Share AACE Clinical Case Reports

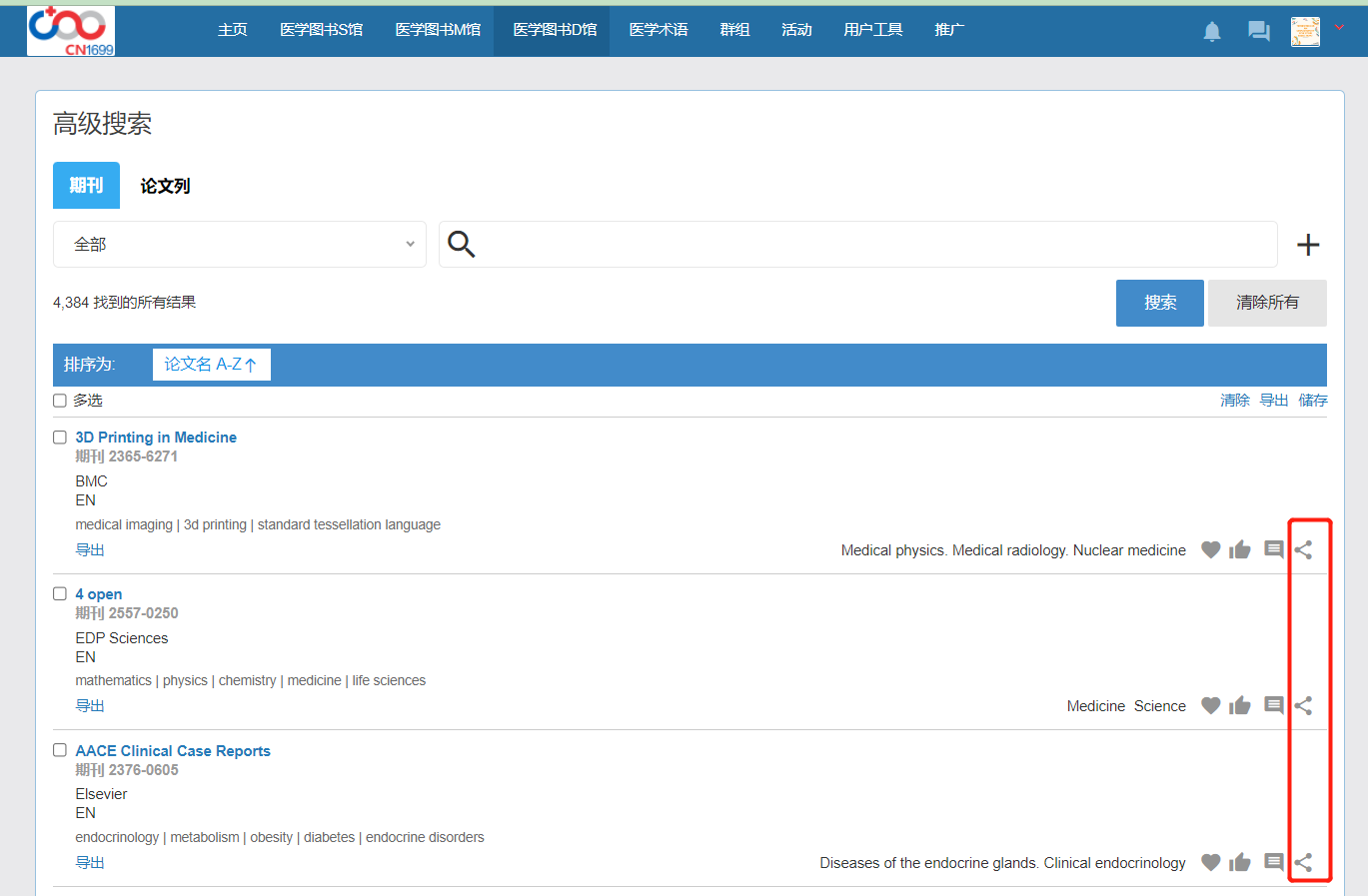[1303, 862]
